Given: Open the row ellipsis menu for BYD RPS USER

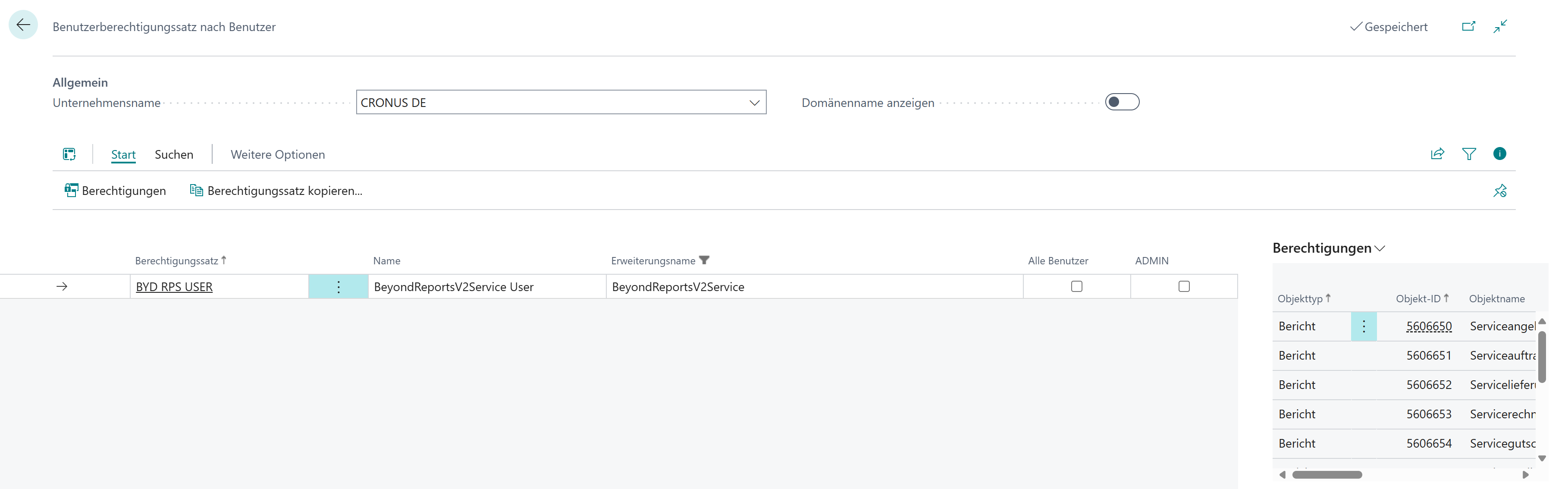Looking at the screenshot, I should point(338,286).
